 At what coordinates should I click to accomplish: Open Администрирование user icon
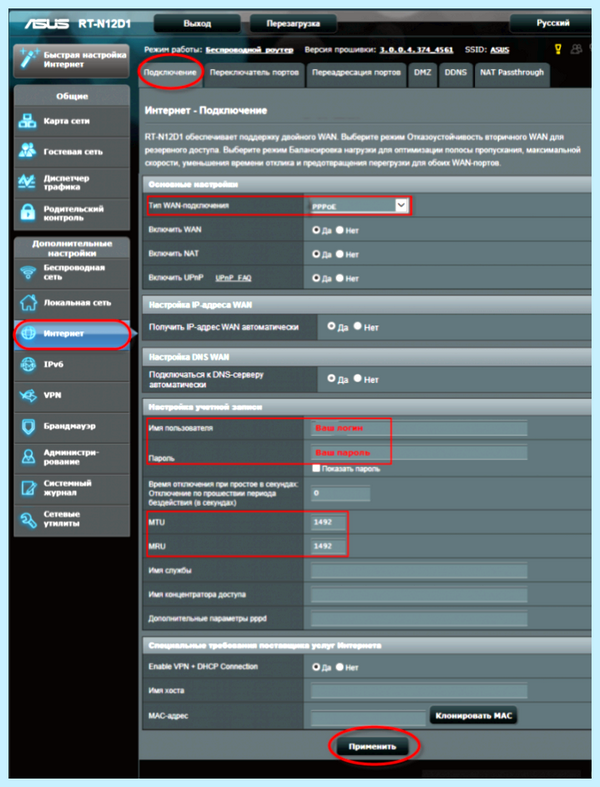28,457
